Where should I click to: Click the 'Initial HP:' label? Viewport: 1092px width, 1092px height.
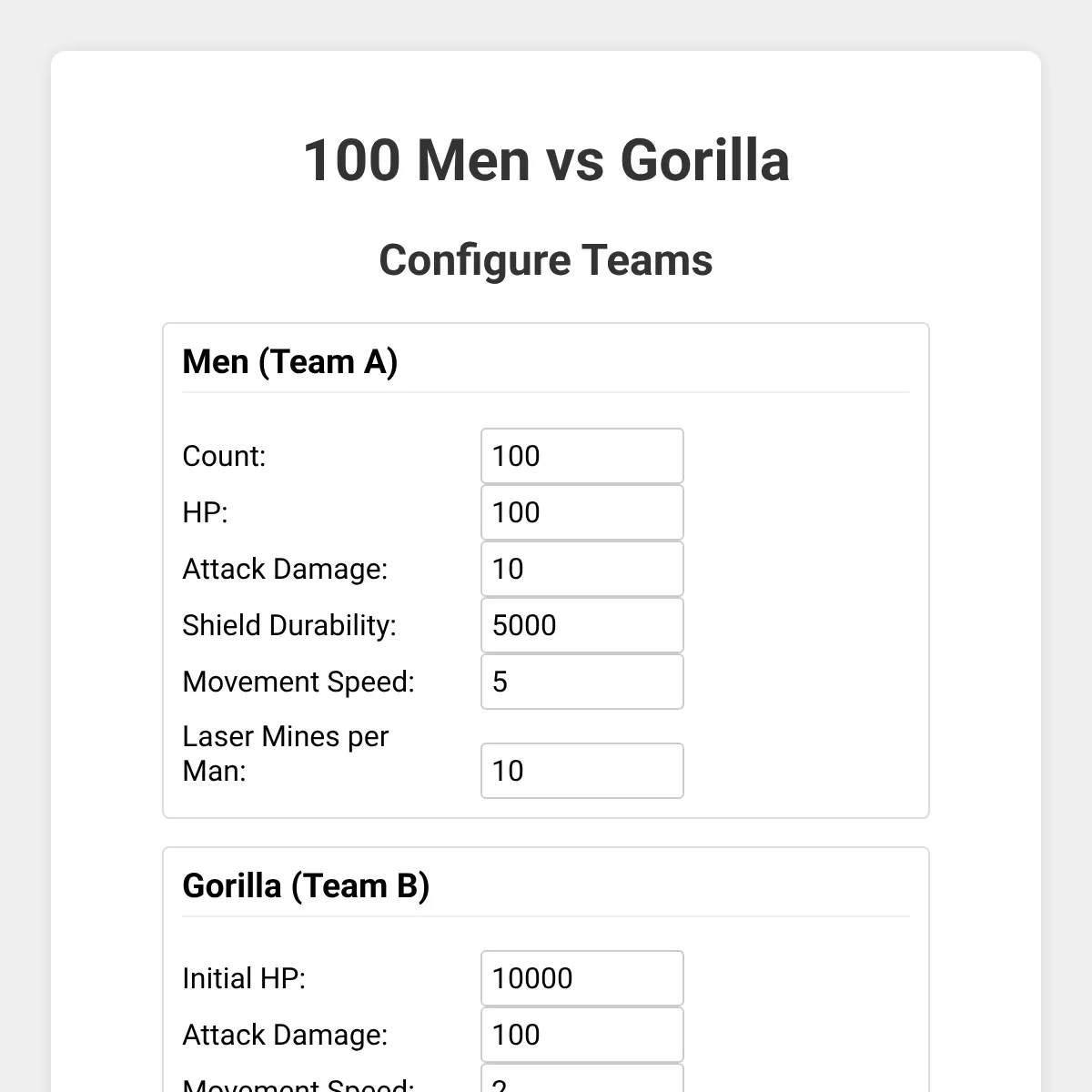tap(244, 978)
